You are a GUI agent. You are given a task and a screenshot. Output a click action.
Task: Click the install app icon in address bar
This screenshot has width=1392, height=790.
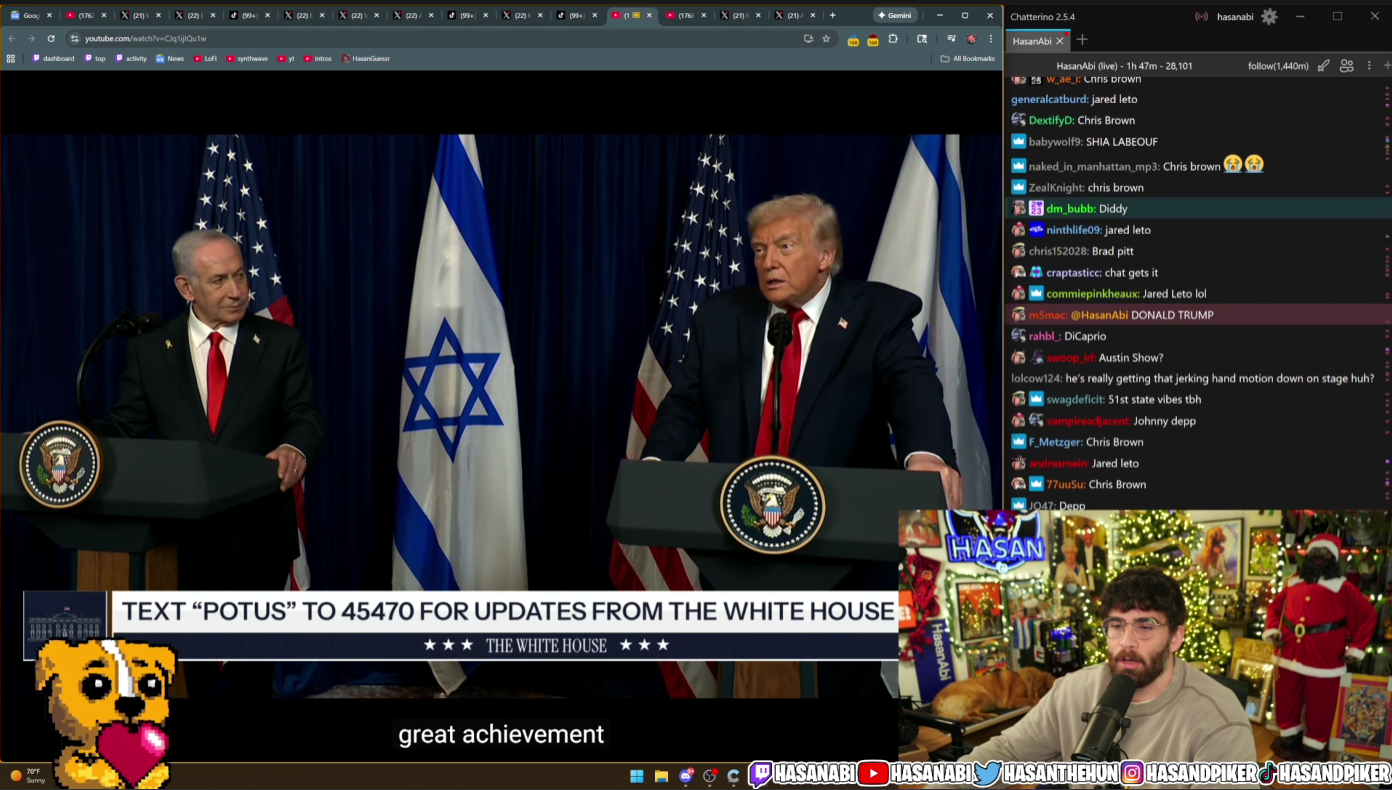coord(808,38)
